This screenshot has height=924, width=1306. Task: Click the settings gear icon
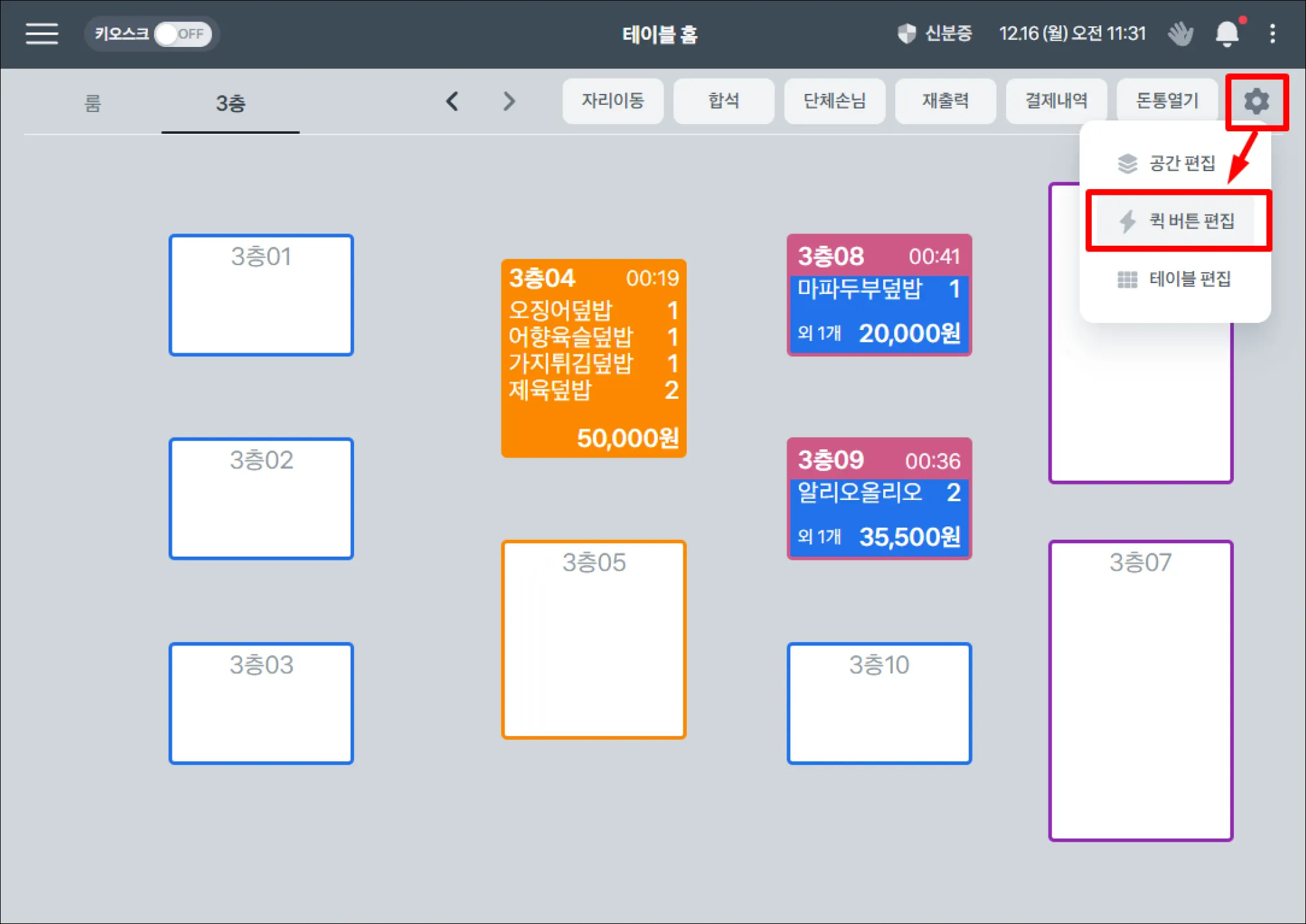click(1256, 102)
